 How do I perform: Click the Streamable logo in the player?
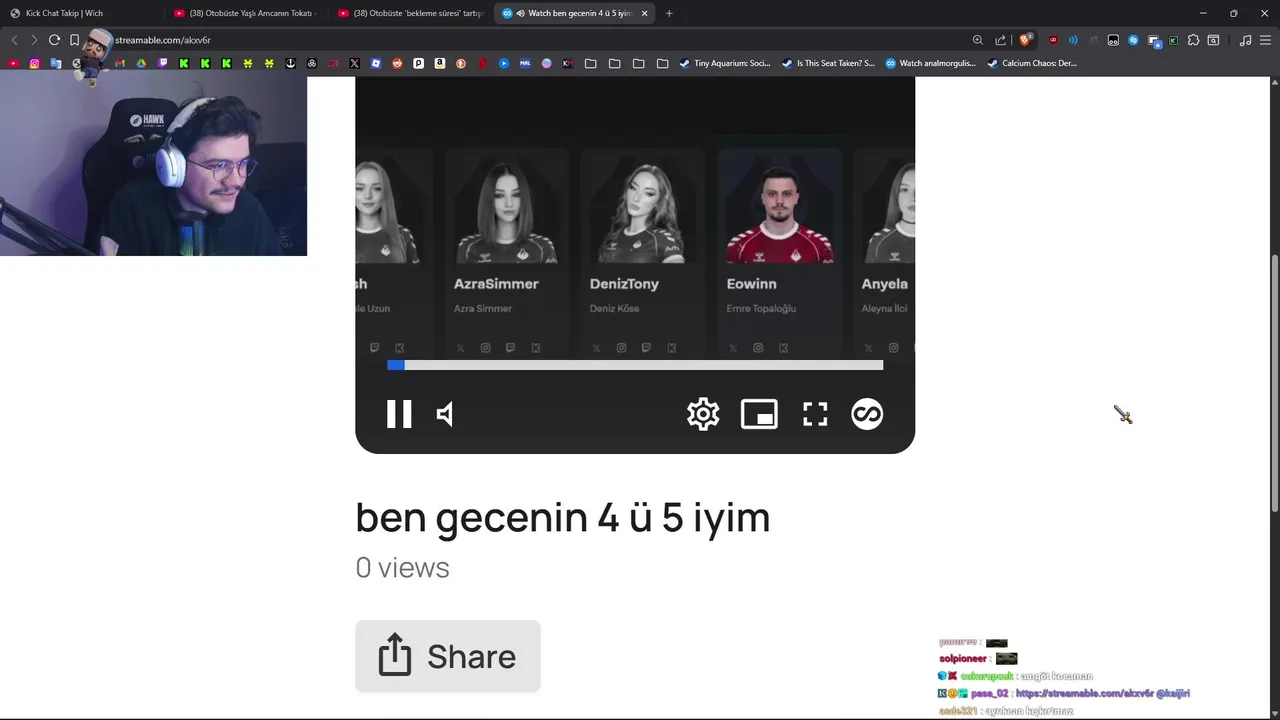[x=867, y=414]
